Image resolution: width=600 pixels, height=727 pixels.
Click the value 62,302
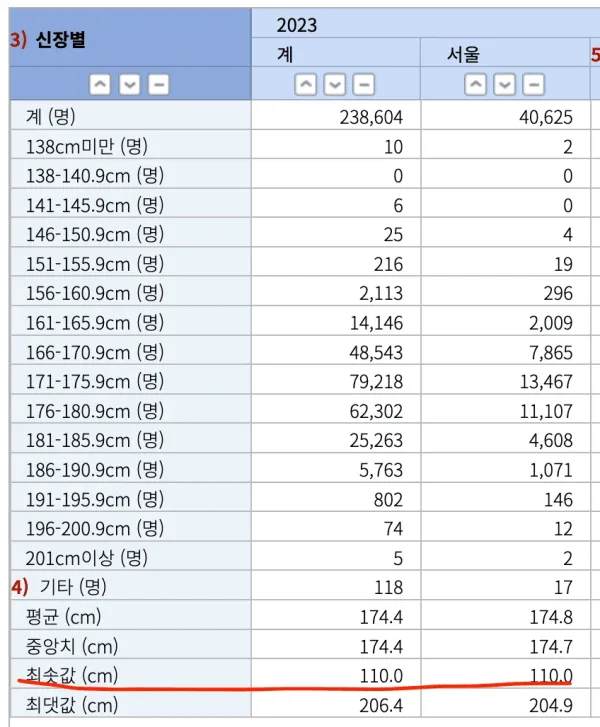click(376, 411)
